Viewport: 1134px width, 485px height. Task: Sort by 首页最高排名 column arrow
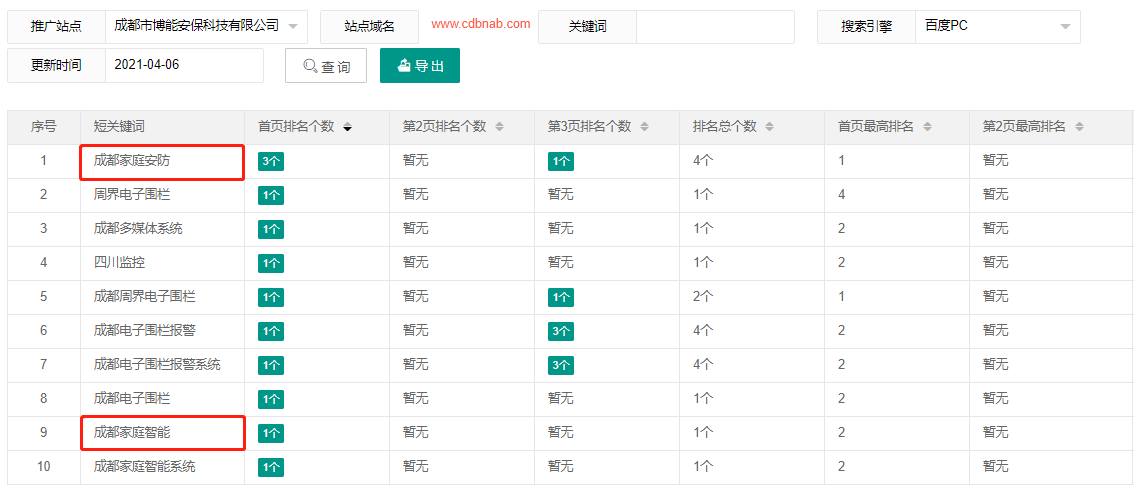coord(927,127)
